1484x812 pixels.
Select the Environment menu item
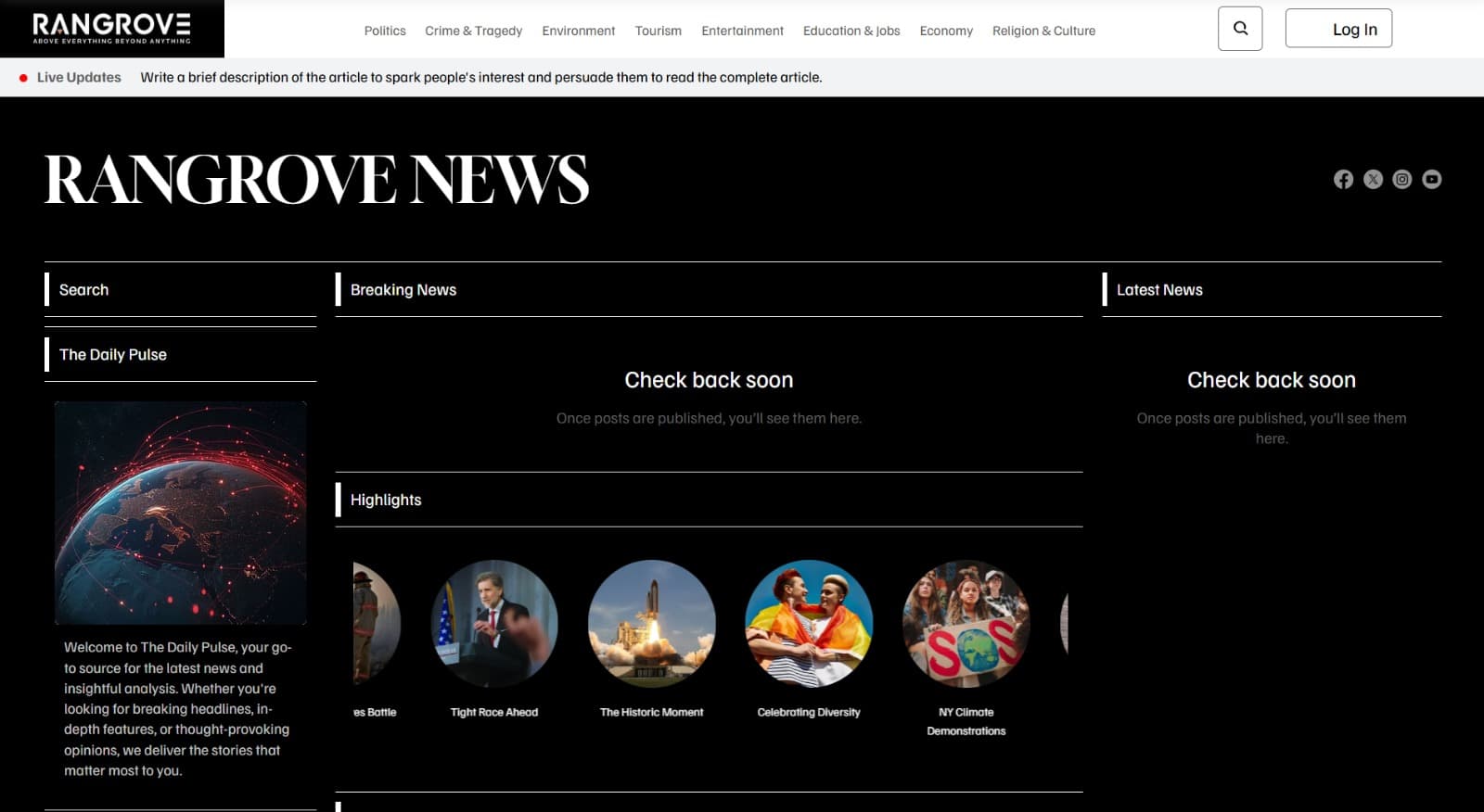[579, 31]
